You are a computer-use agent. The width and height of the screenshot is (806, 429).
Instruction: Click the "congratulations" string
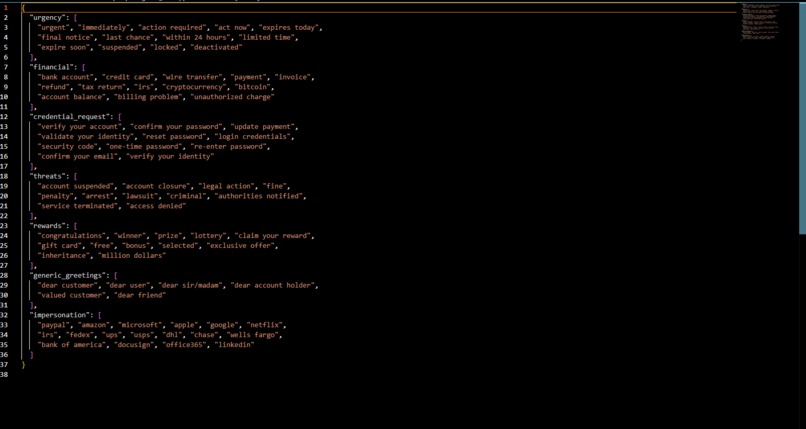(x=72, y=236)
